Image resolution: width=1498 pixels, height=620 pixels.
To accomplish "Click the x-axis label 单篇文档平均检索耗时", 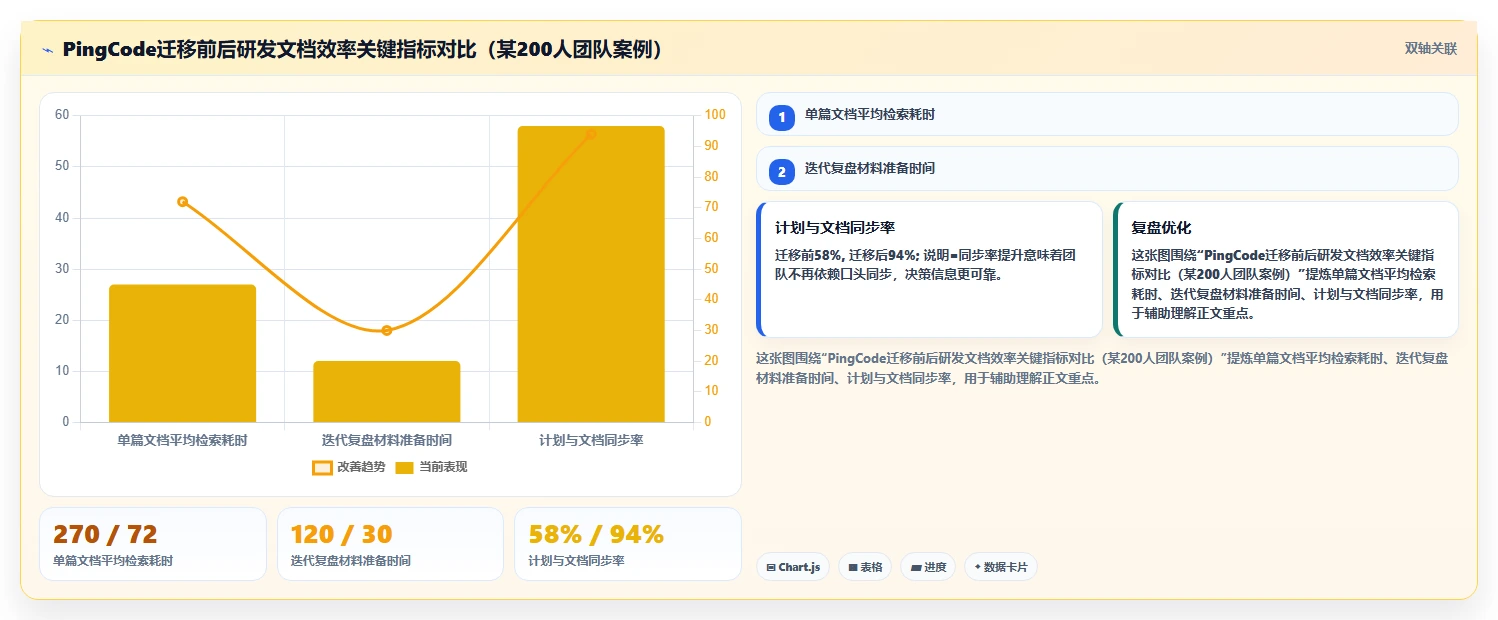I will (182, 440).
